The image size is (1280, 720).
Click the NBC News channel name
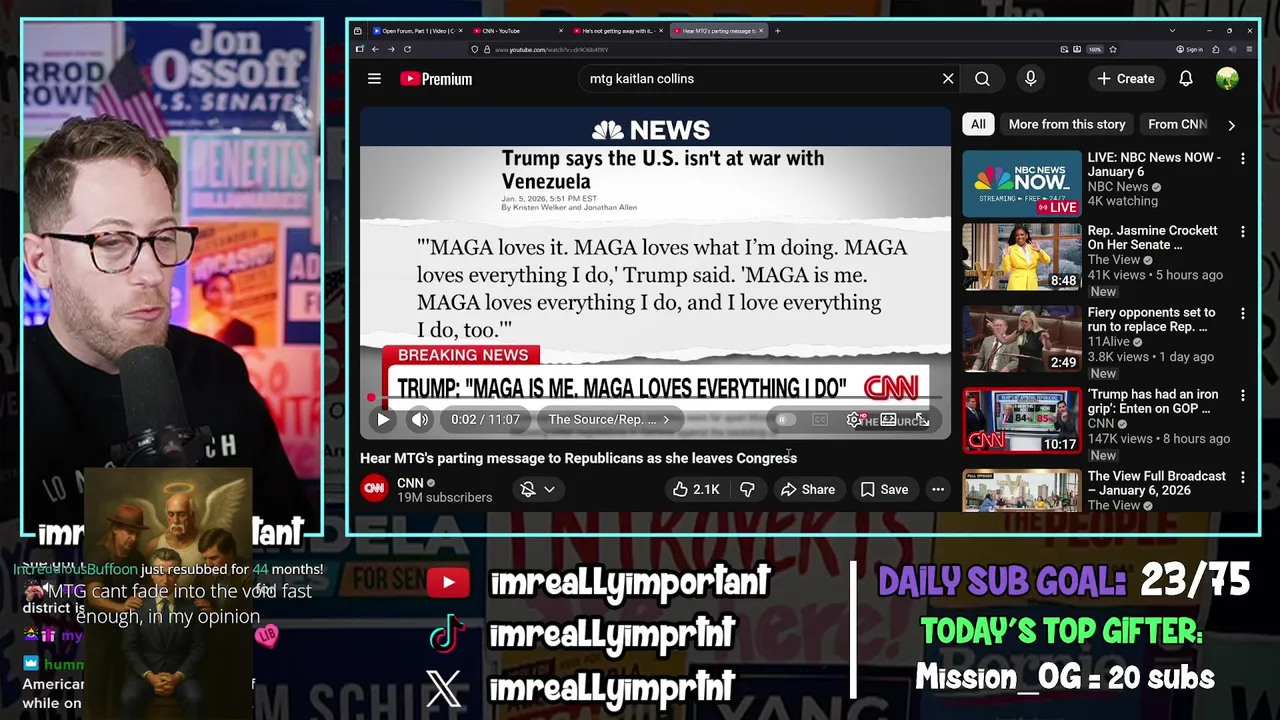tap(1118, 187)
